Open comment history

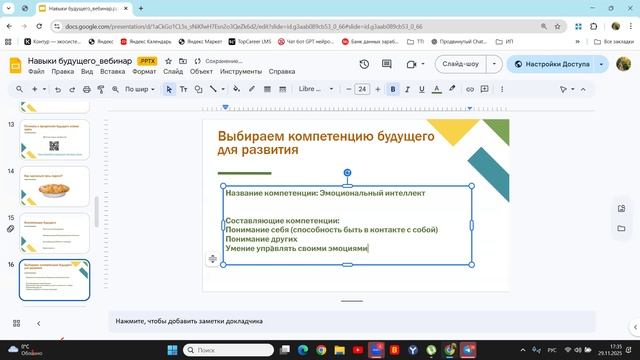387,64
